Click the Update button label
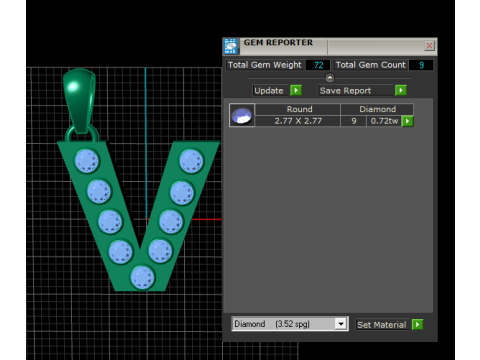The image size is (480, 360). click(271, 91)
